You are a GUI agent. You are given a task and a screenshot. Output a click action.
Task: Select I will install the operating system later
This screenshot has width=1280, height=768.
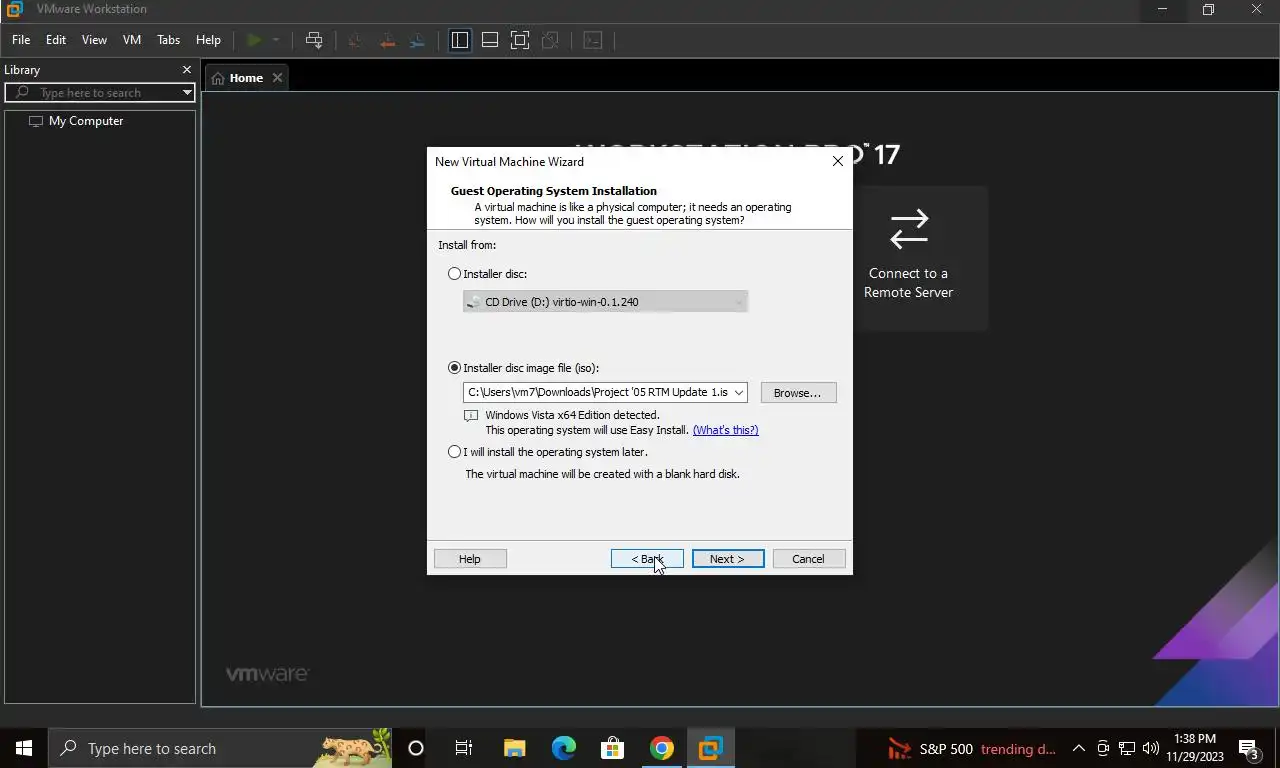click(455, 452)
